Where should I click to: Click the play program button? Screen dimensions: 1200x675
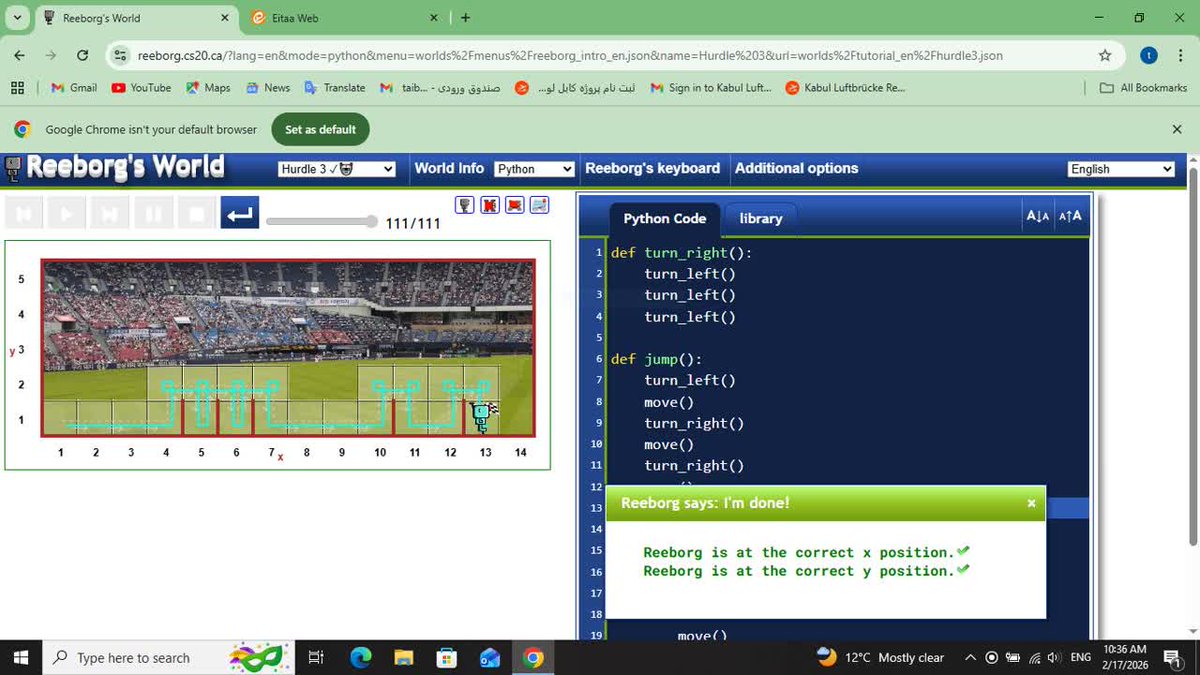67,213
